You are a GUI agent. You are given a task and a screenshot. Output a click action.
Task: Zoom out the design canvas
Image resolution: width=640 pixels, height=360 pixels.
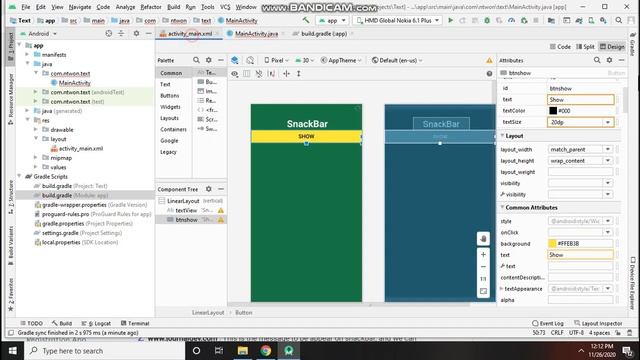483,267
